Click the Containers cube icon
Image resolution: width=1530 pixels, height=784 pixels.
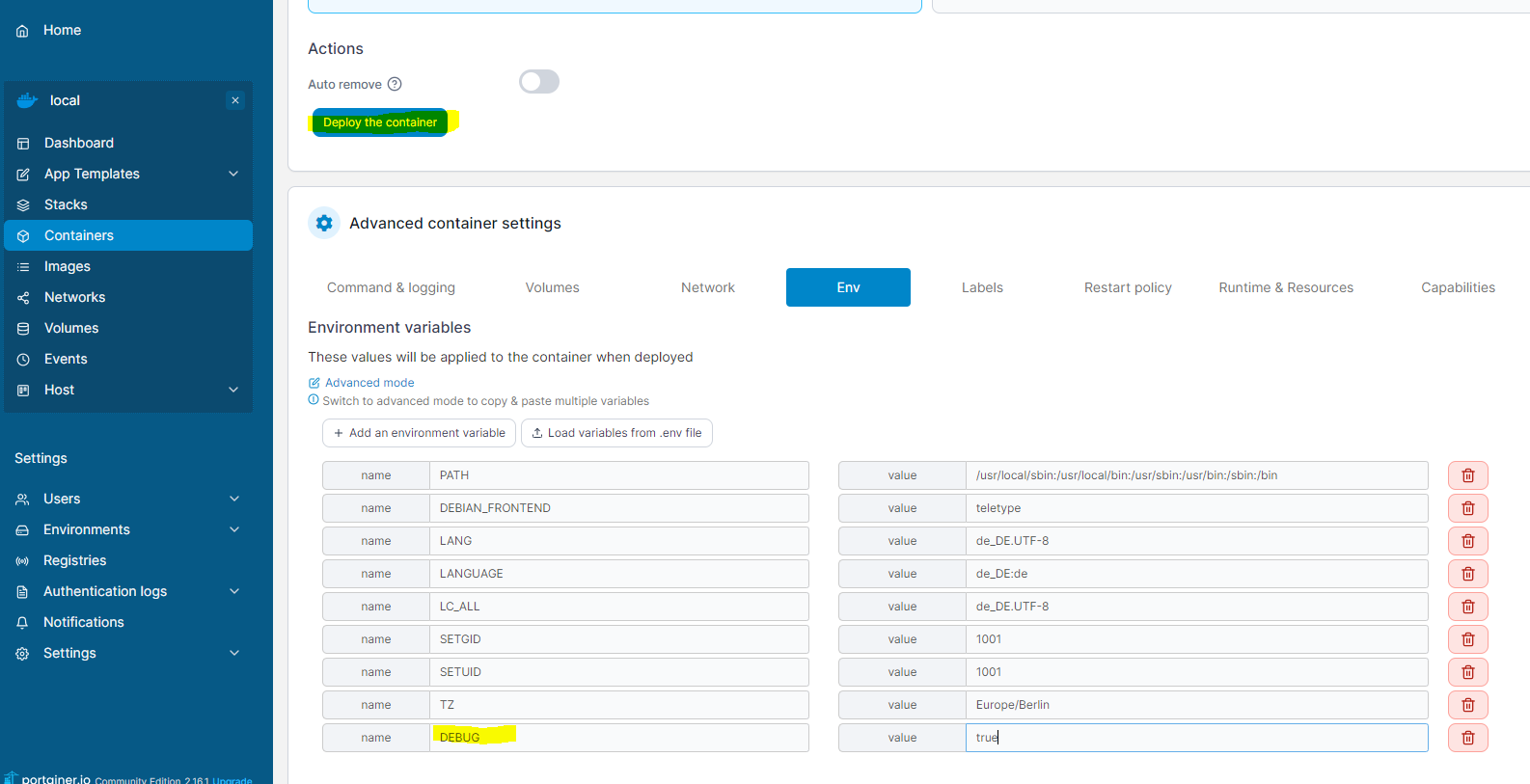[23, 236]
